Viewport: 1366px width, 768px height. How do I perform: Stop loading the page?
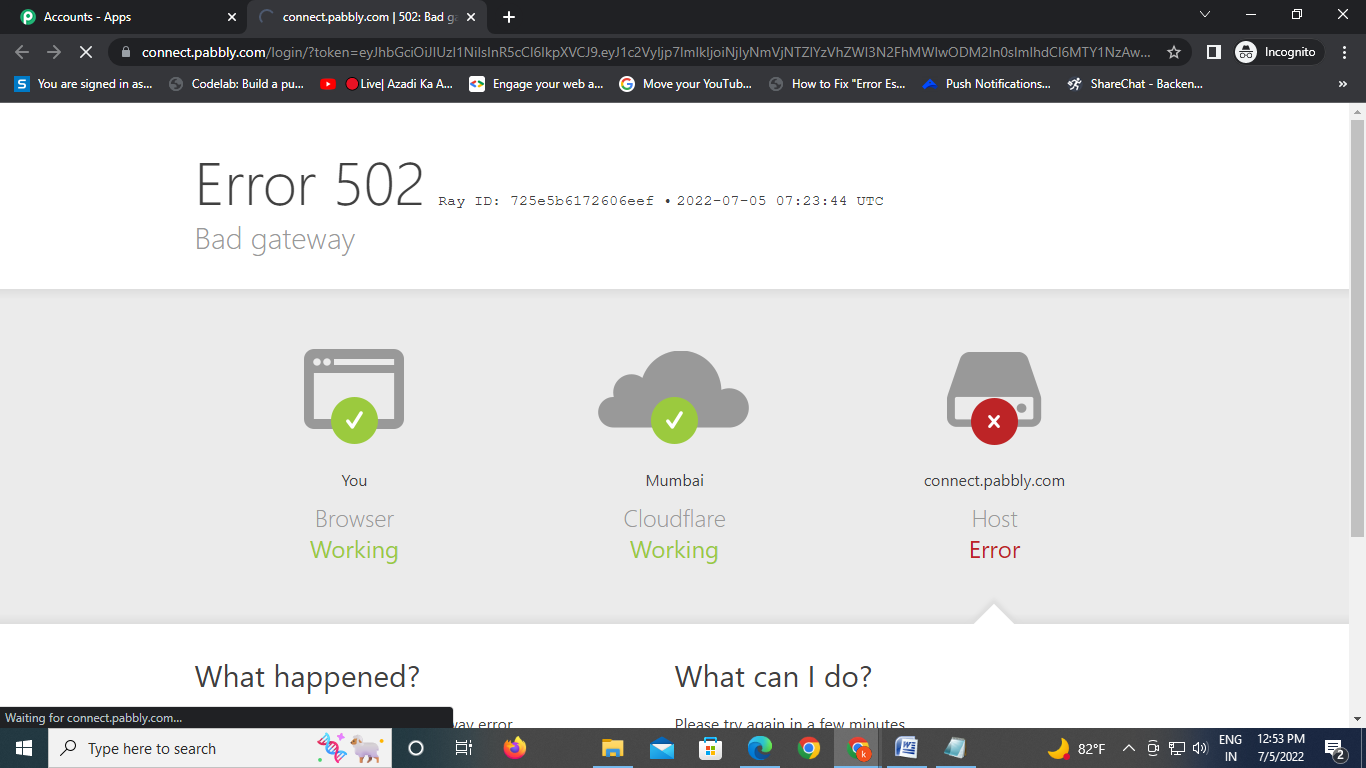coord(86,52)
